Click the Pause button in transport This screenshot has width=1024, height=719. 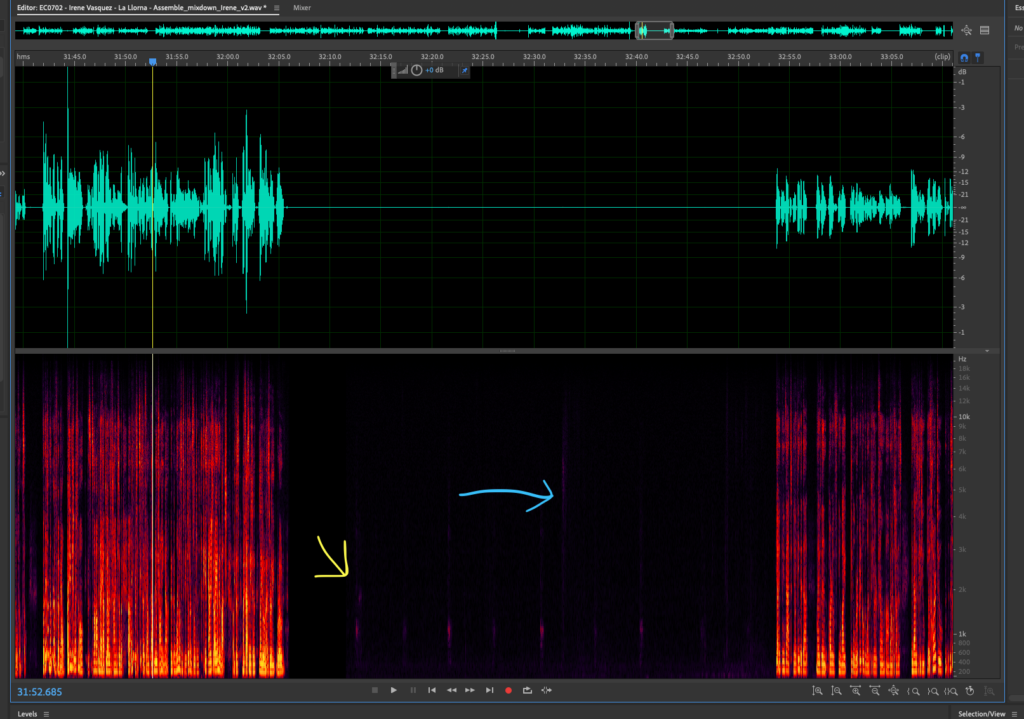tap(413, 690)
